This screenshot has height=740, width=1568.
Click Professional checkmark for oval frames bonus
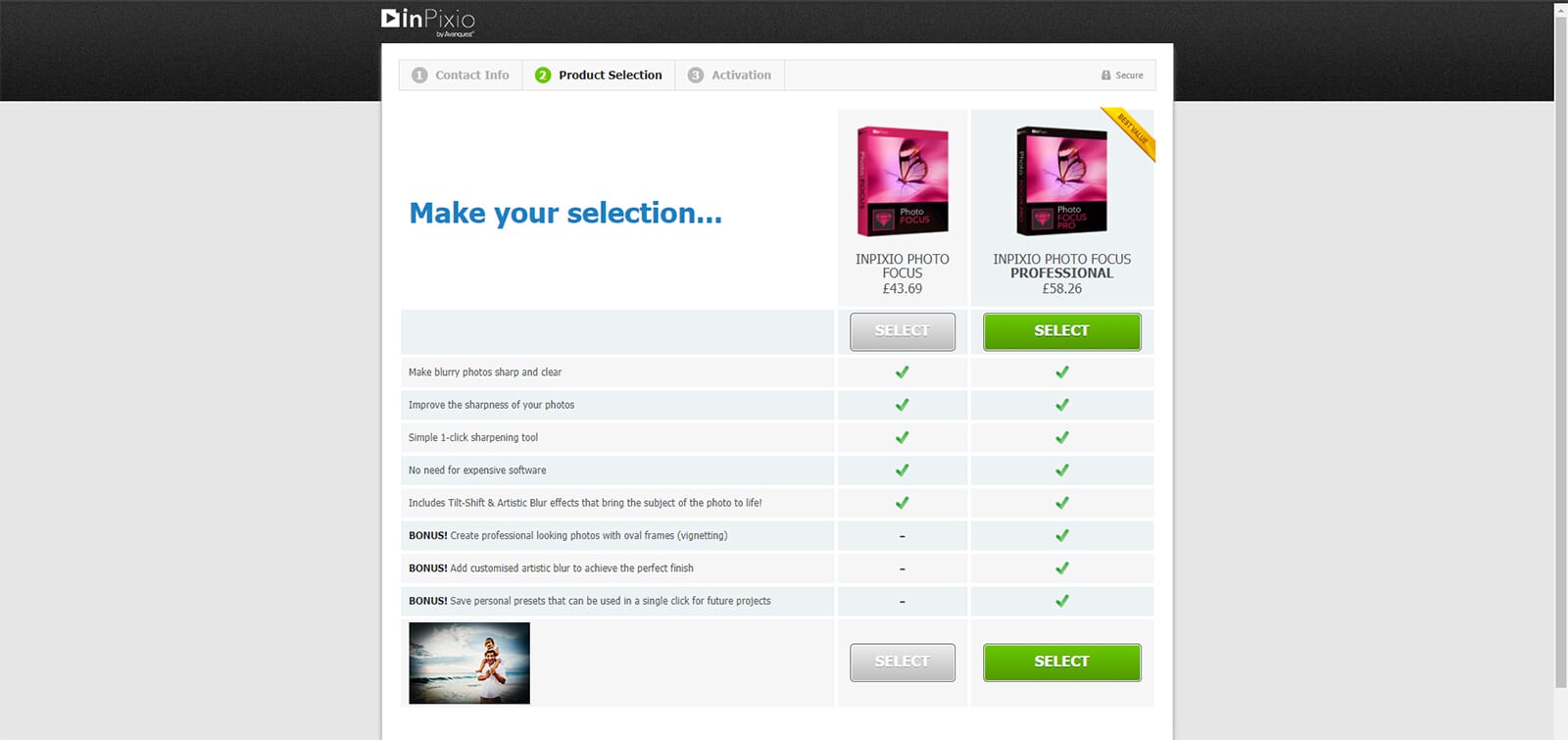(1061, 536)
